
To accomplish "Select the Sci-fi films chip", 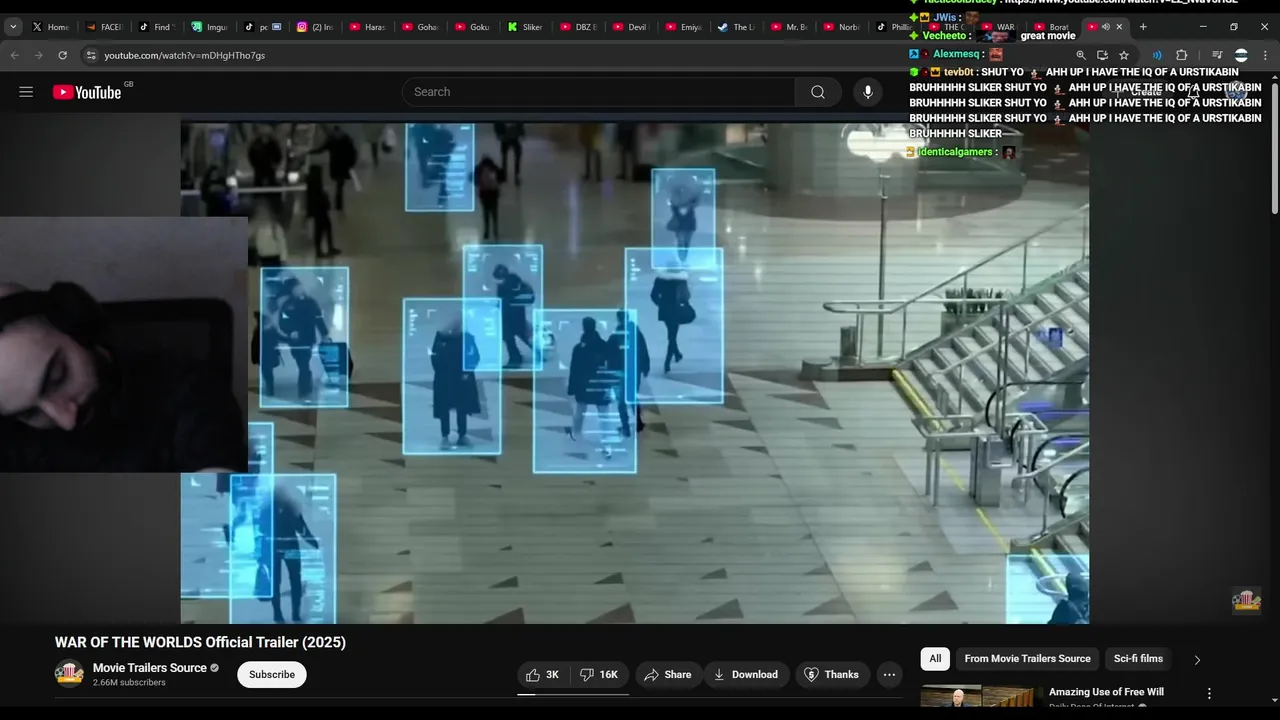I will coord(1138,659).
